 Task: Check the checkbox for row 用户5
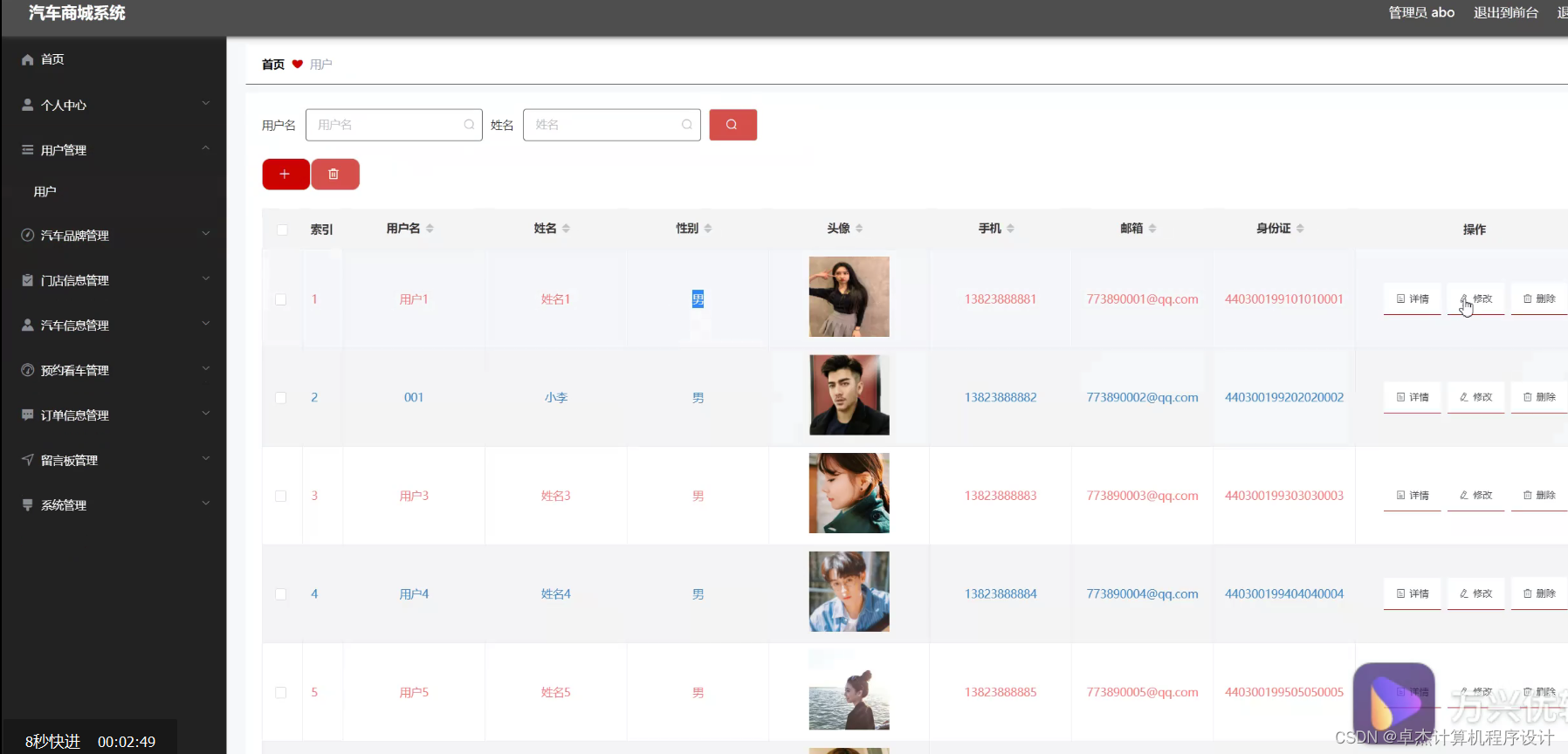(281, 693)
